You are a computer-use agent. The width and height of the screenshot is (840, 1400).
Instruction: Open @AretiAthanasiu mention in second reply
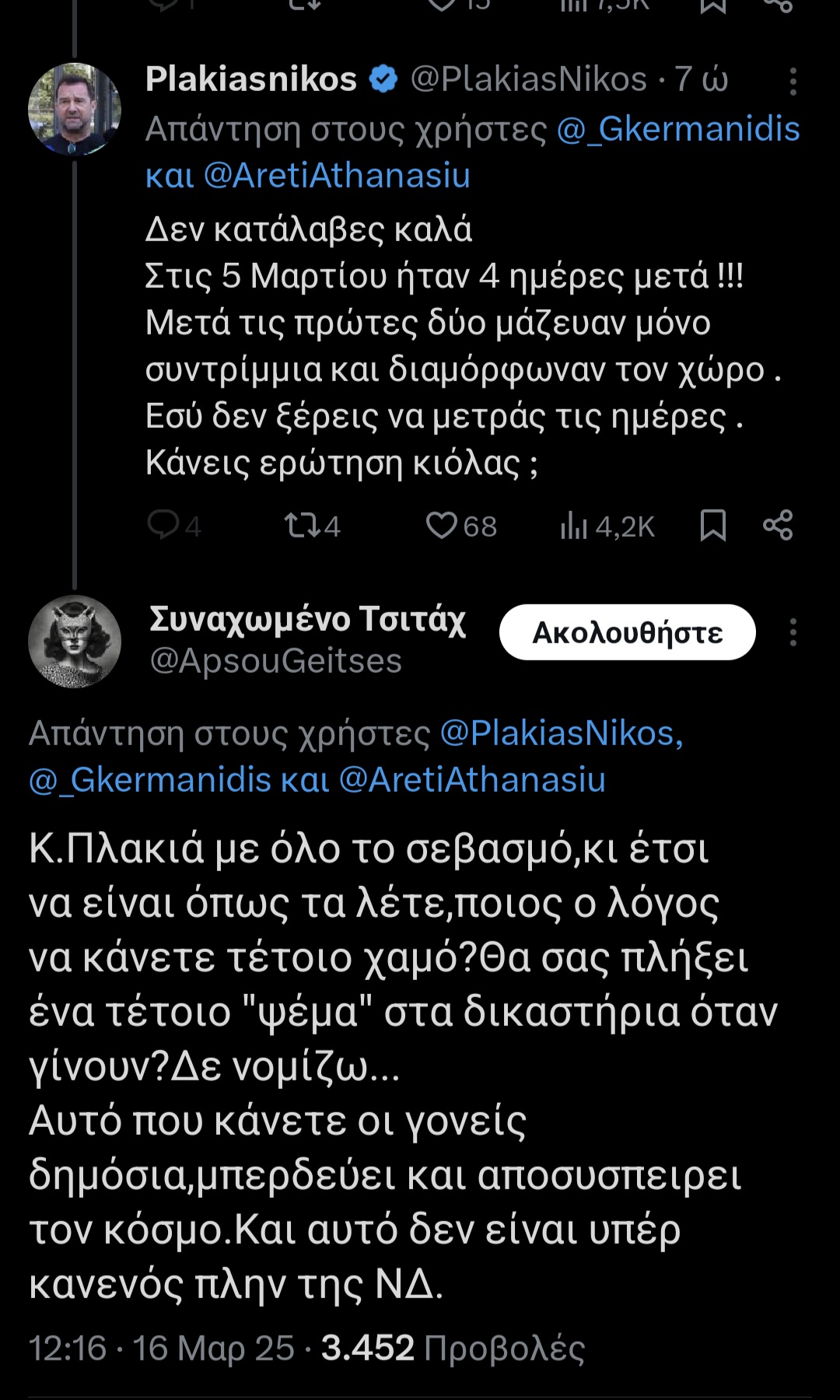pyautogui.click(x=472, y=780)
